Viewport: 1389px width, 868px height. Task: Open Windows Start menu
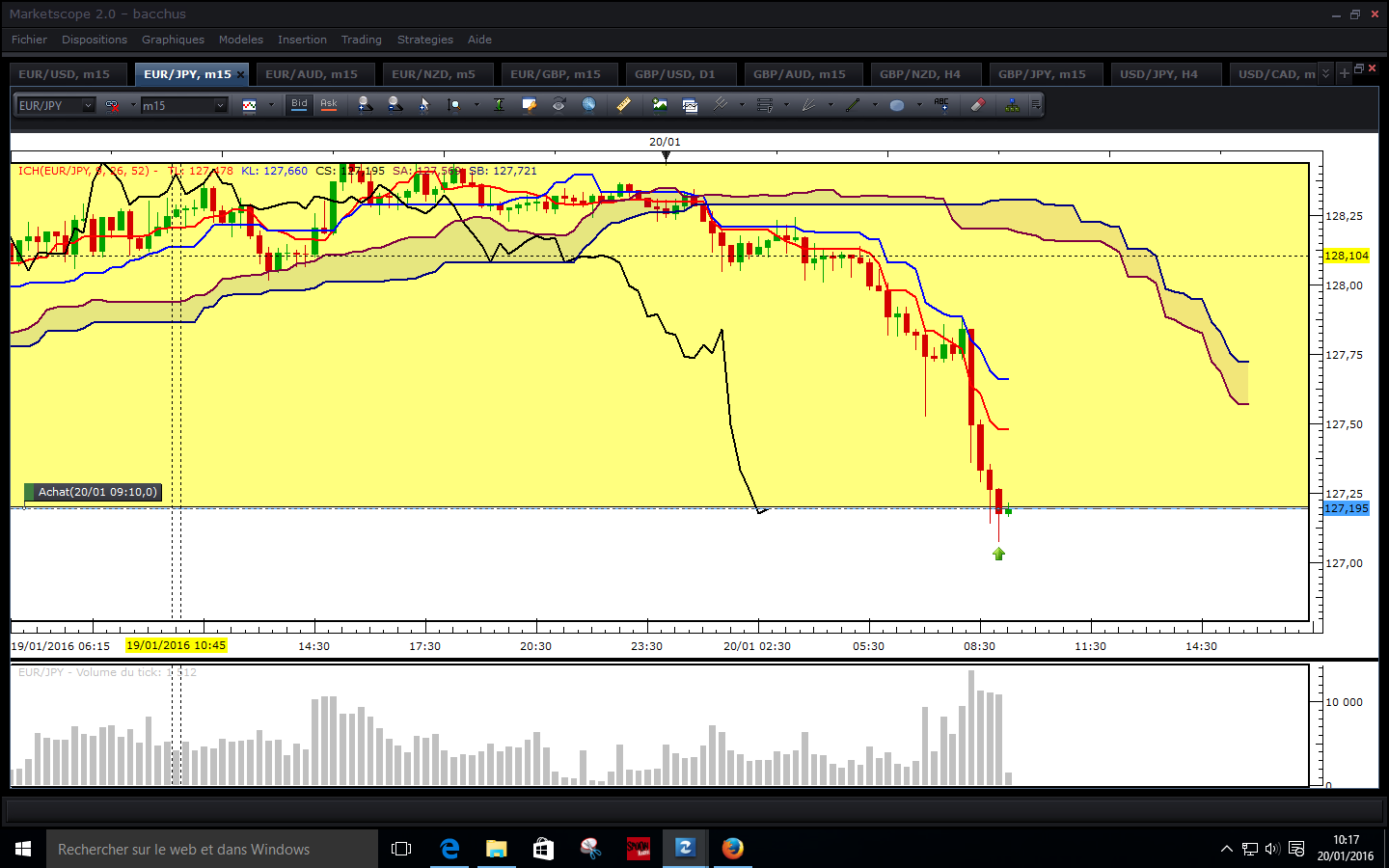(23, 849)
